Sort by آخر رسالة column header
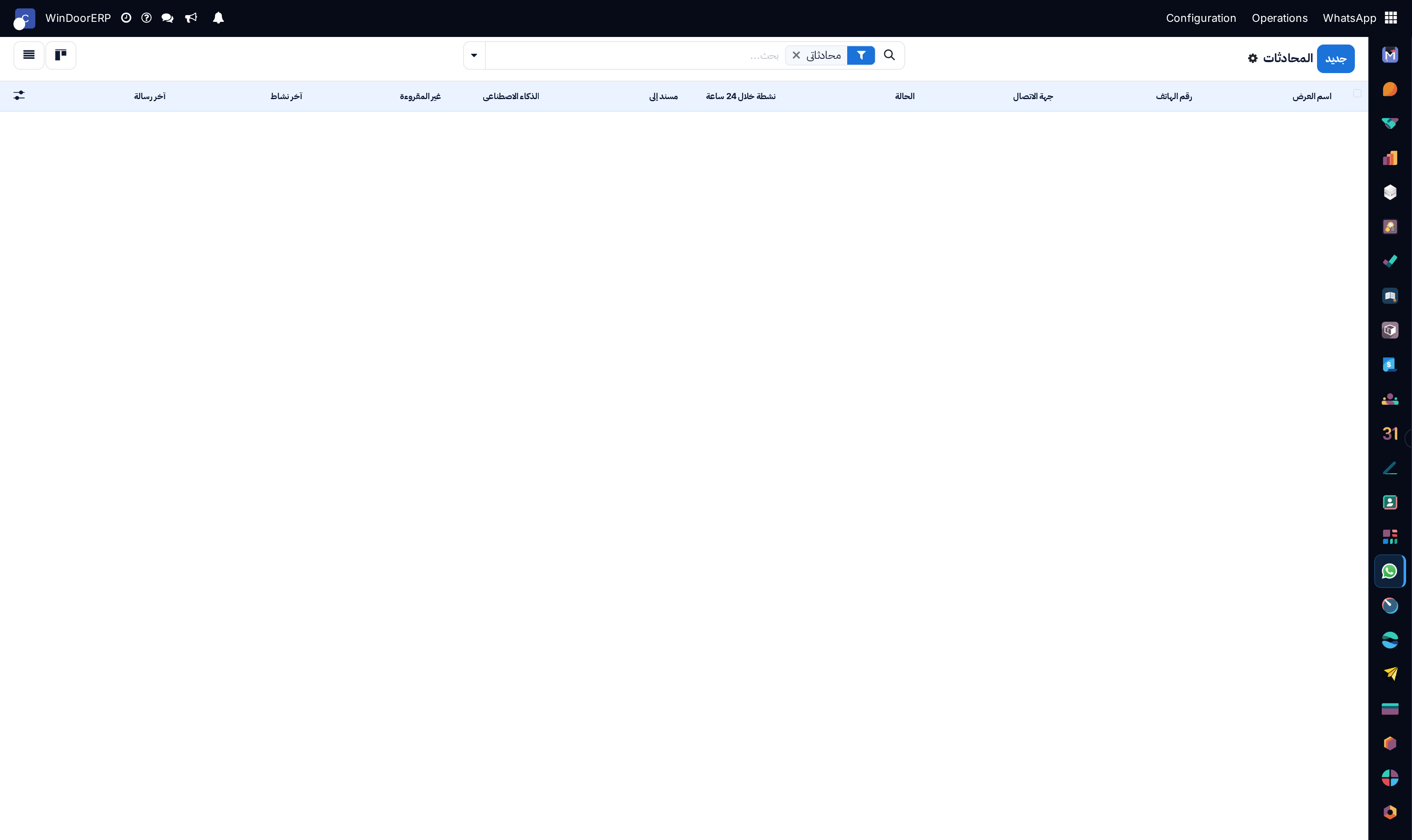 150,96
